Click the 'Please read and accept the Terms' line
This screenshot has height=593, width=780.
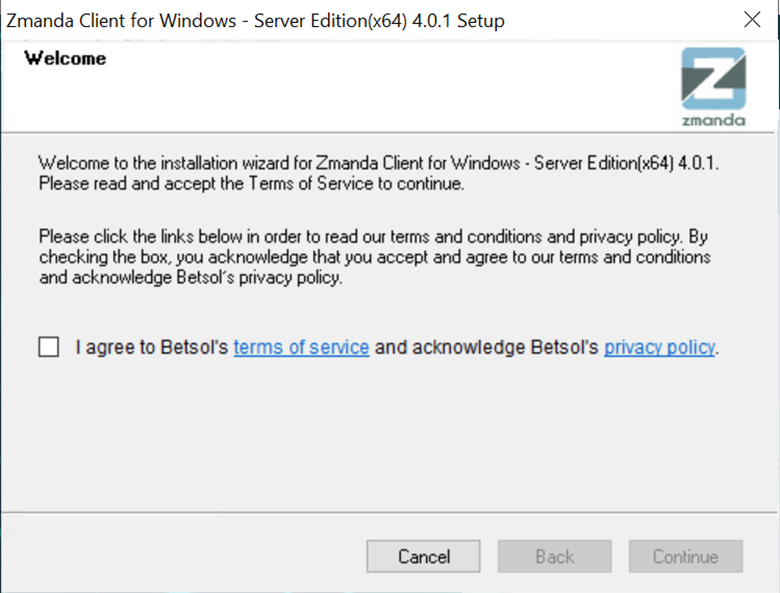click(251, 184)
